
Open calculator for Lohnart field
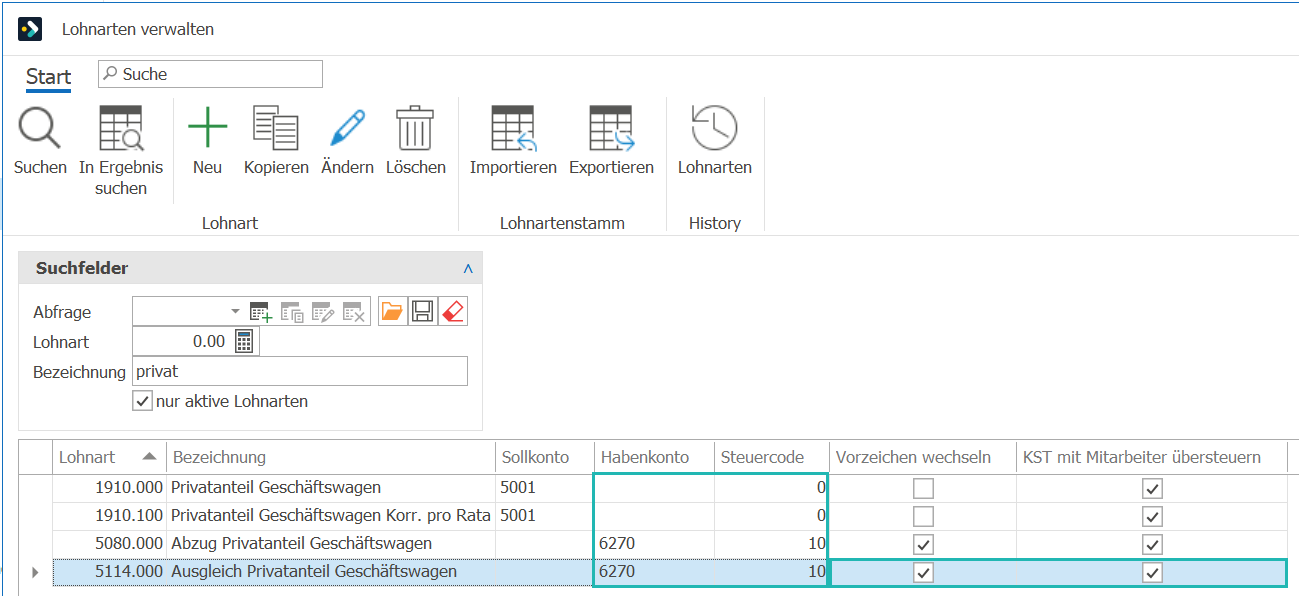[x=245, y=342]
